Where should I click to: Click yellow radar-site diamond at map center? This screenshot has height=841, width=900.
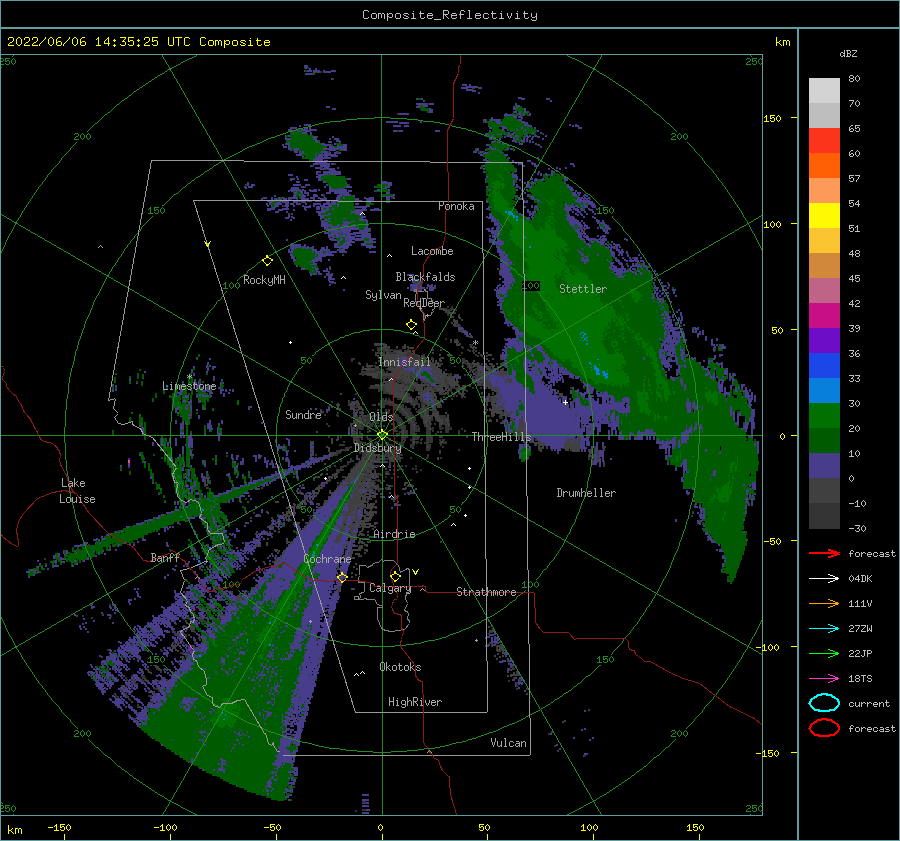coord(382,435)
